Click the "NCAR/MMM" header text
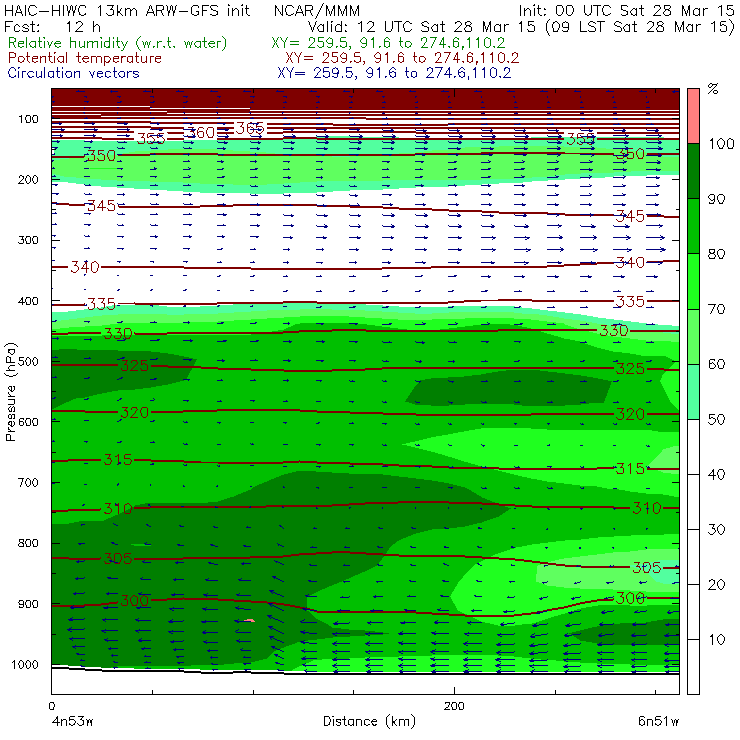740x740 pixels. (x=317, y=11)
